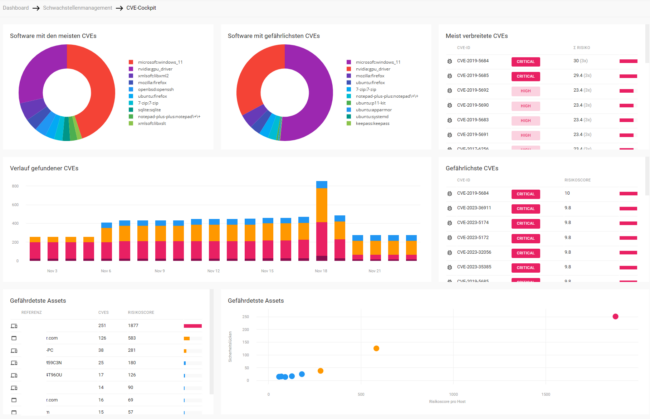Click device icon of asset with 25 CVEs

coord(14,362)
